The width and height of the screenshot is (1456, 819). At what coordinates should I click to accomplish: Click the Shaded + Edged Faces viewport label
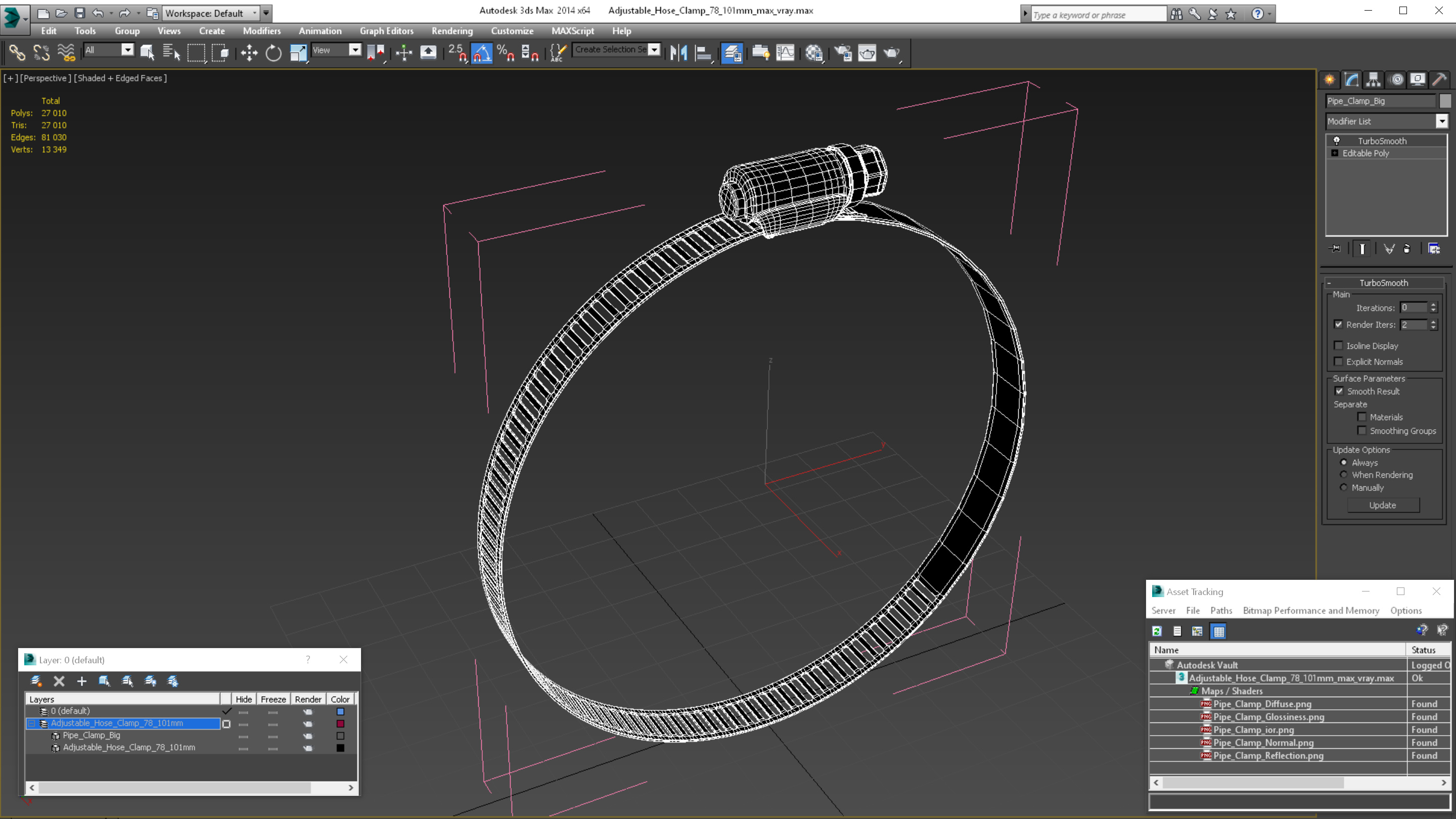(x=120, y=78)
